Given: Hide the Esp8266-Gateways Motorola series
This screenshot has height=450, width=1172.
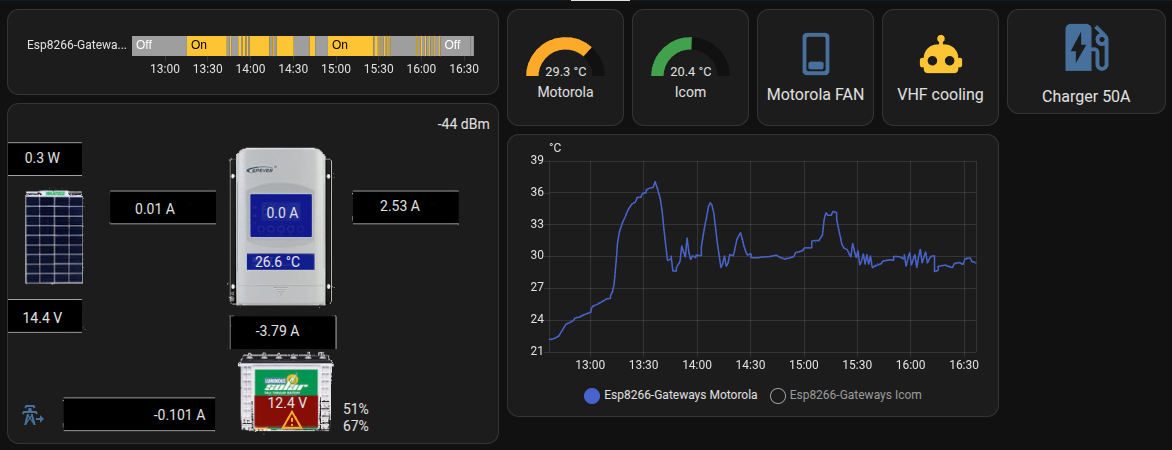Looking at the screenshot, I should tap(671, 395).
